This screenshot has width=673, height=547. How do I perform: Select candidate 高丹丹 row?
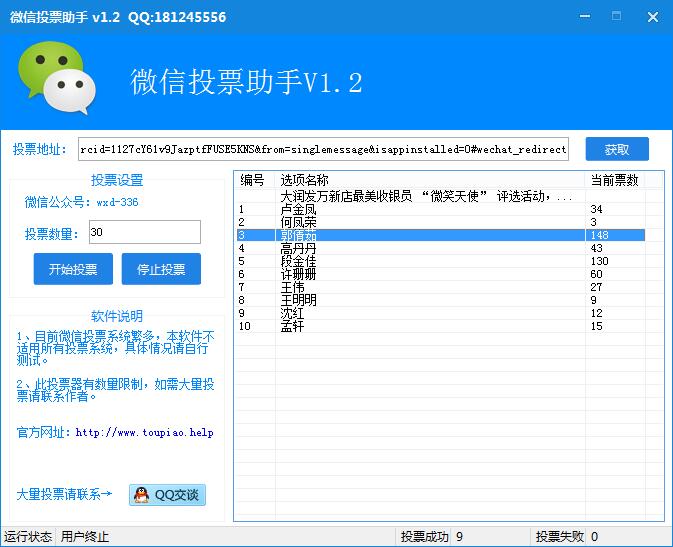(x=298, y=248)
